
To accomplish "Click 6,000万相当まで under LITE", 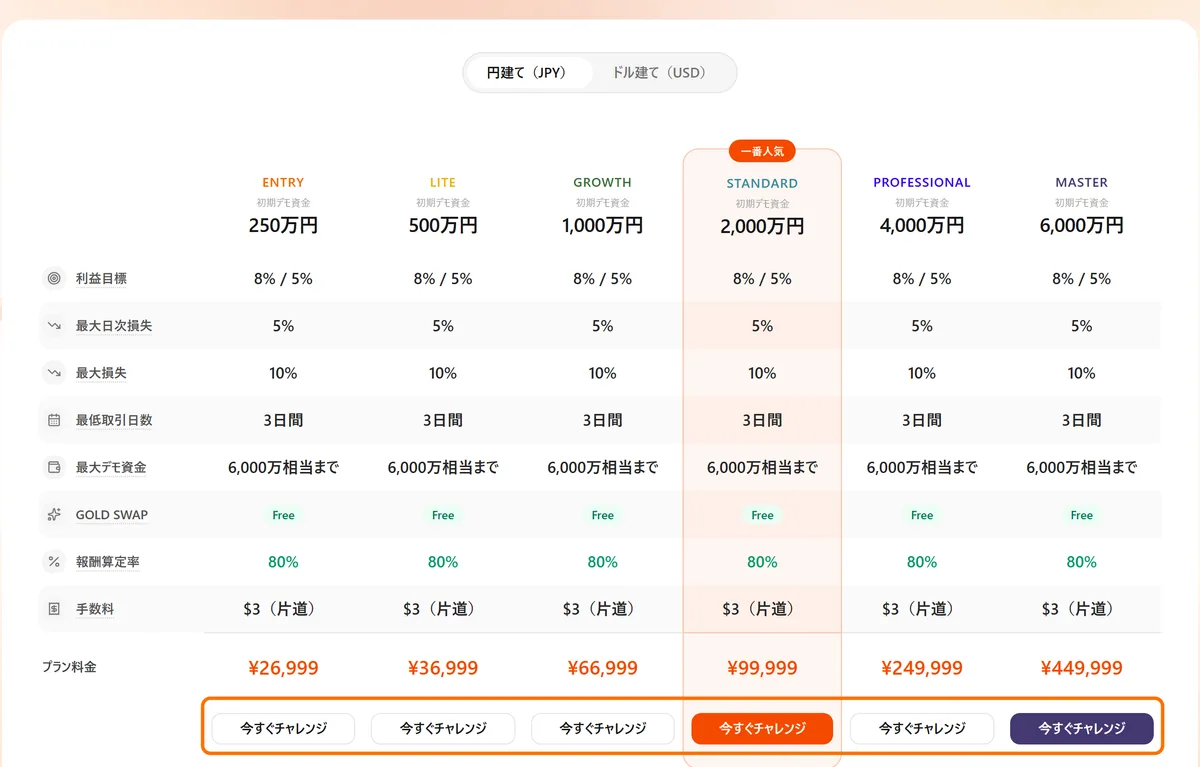I will [x=443, y=467].
